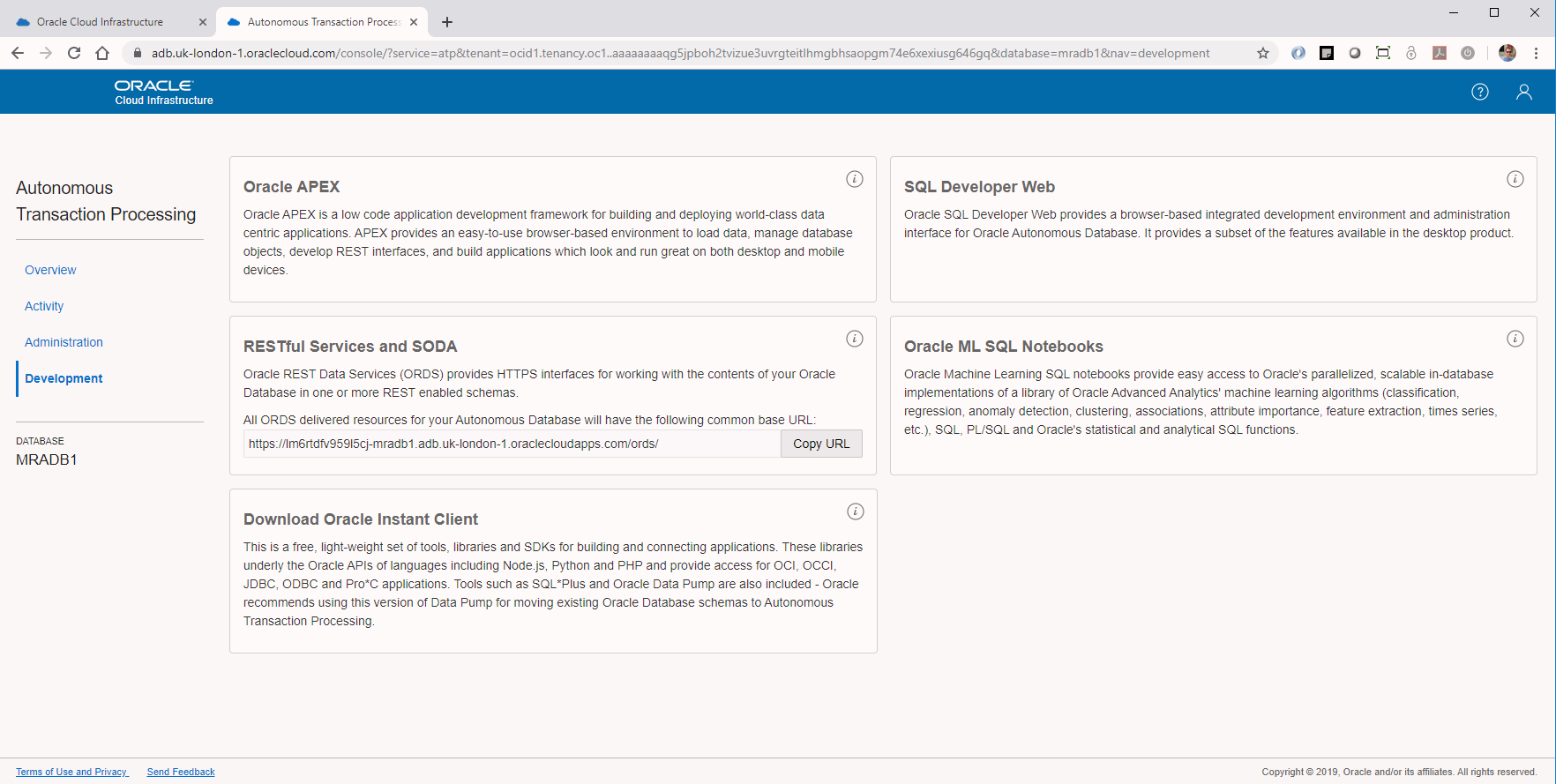The image size is (1556, 784).
Task: Click the ORDS base URL field
Action: click(x=512, y=444)
